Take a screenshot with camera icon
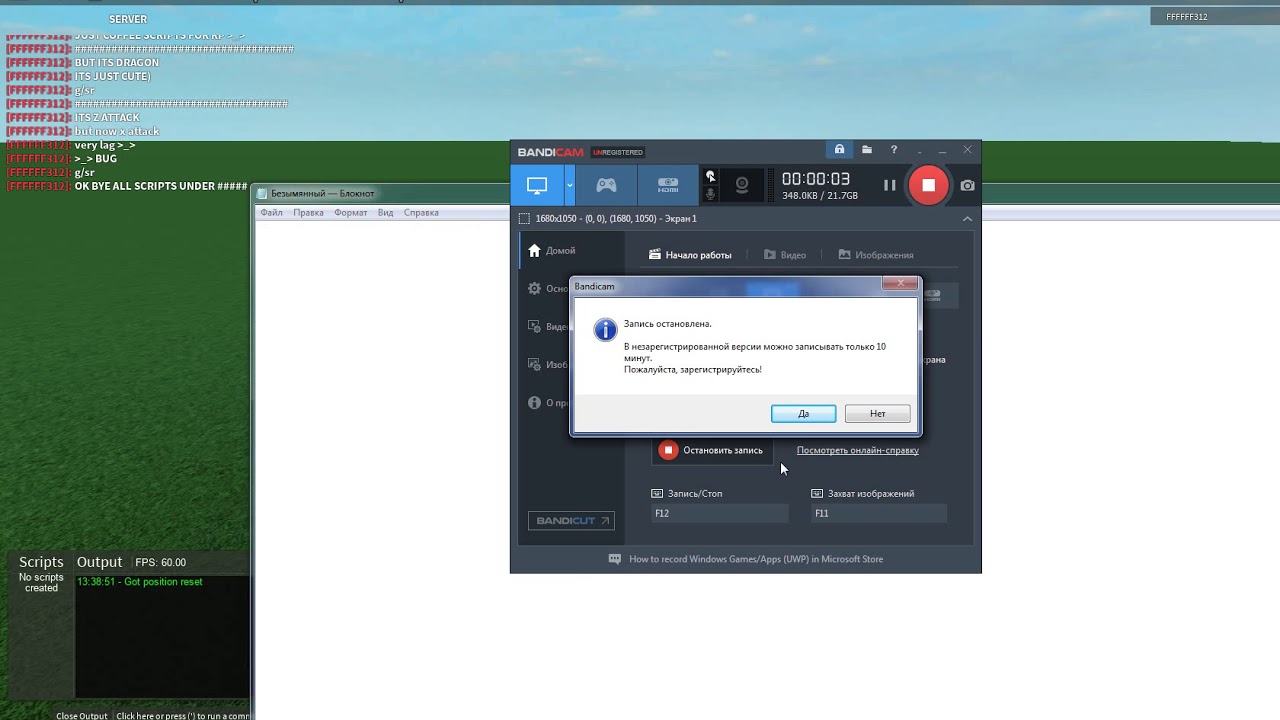1280x720 pixels. pos(967,185)
